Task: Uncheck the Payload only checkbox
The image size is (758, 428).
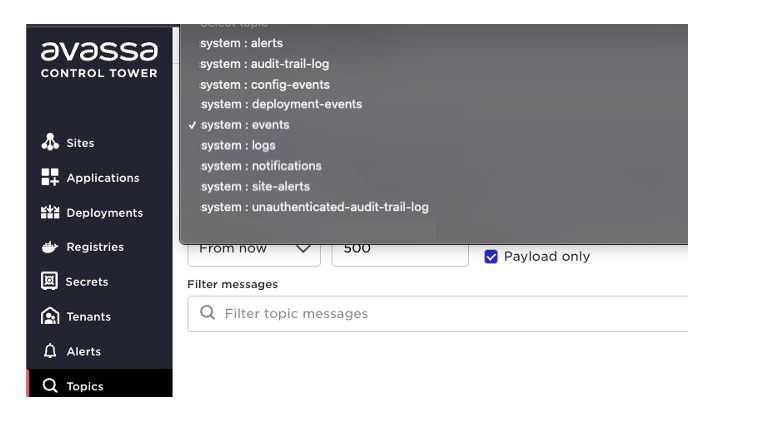Action: pos(491,256)
